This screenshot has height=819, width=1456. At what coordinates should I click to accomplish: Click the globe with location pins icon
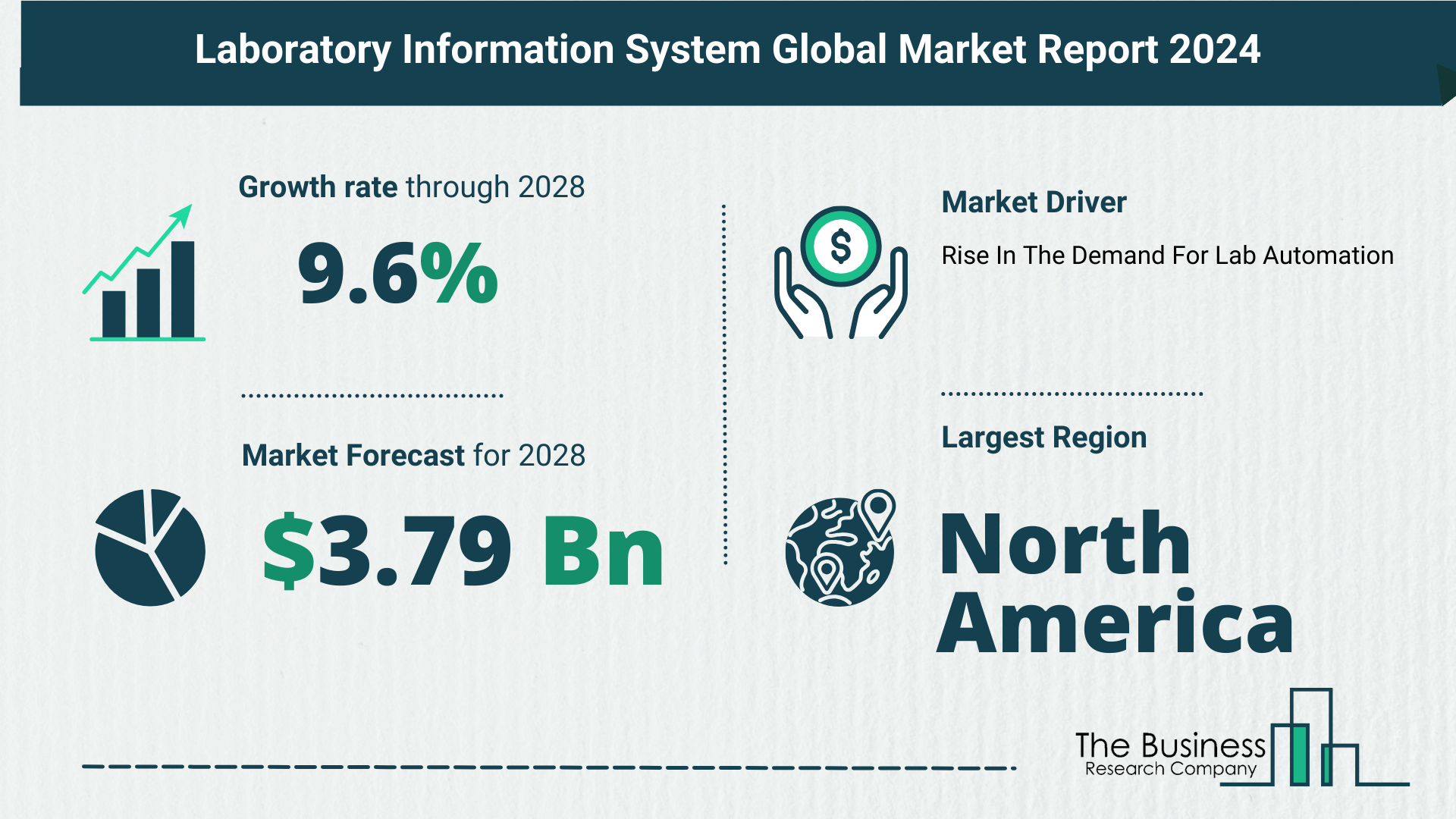click(x=840, y=548)
